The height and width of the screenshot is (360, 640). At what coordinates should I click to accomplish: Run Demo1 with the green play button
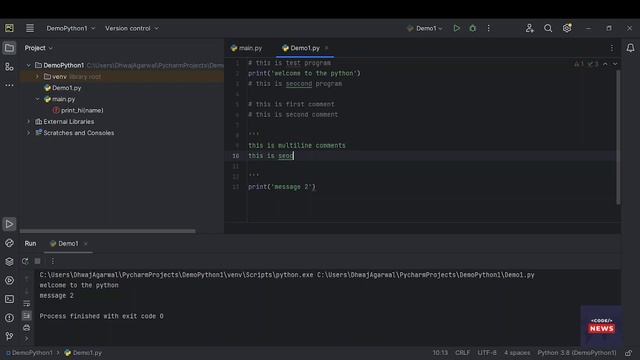tap(456, 28)
